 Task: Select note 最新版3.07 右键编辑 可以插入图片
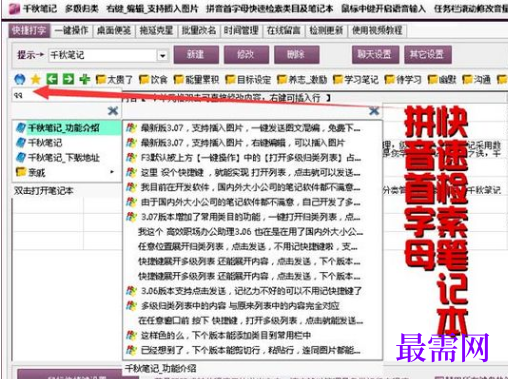tap(252, 143)
